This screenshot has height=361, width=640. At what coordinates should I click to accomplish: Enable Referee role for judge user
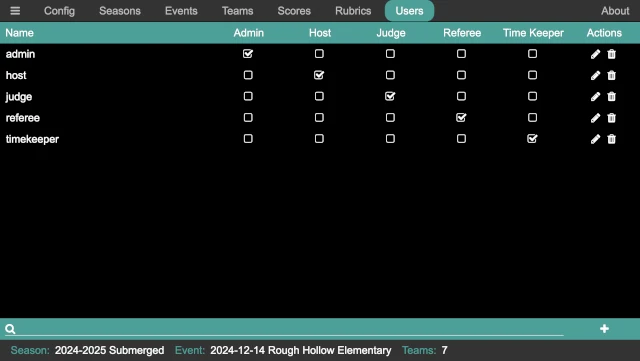click(461, 96)
